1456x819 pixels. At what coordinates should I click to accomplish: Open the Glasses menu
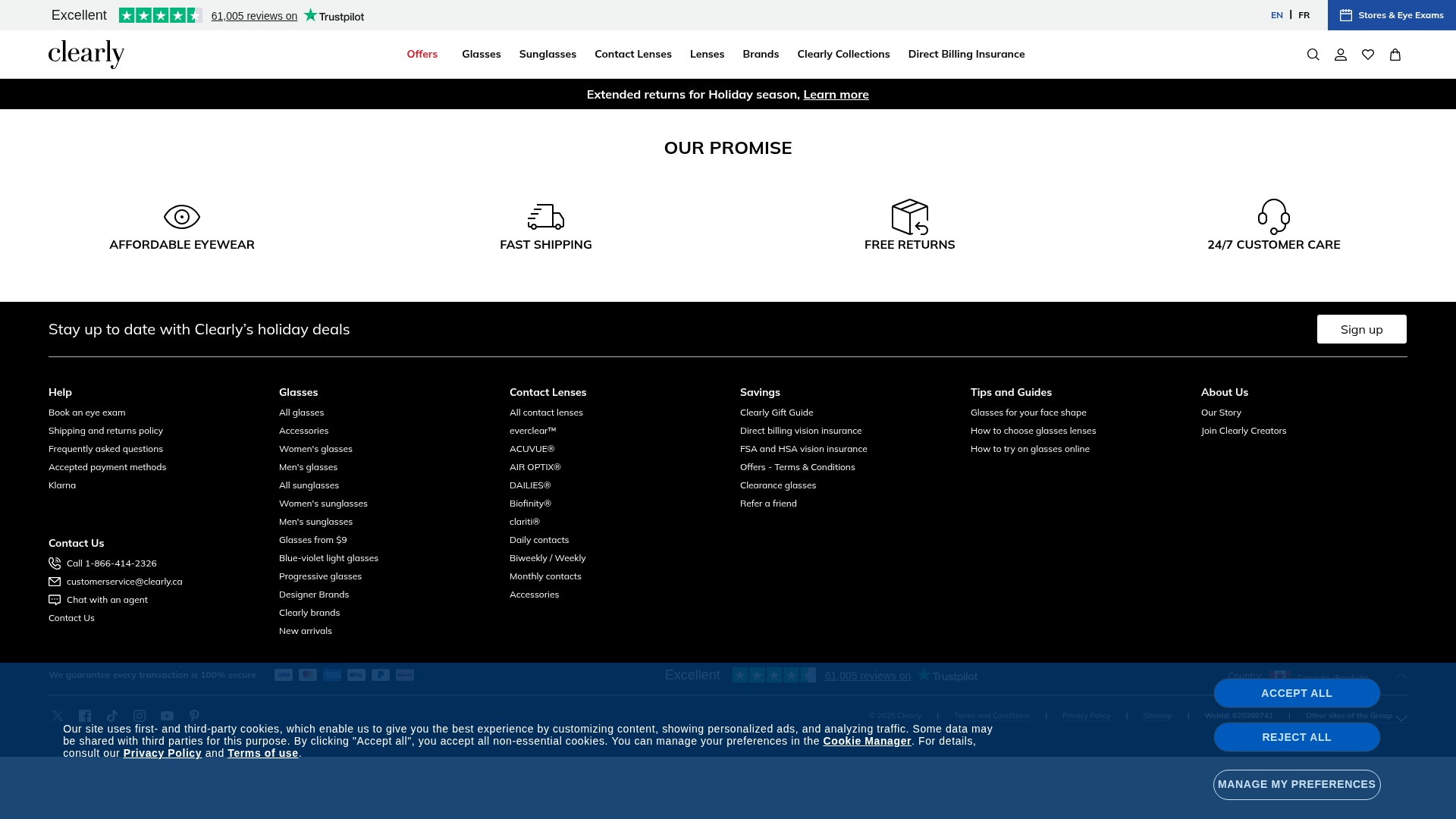[x=482, y=55]
